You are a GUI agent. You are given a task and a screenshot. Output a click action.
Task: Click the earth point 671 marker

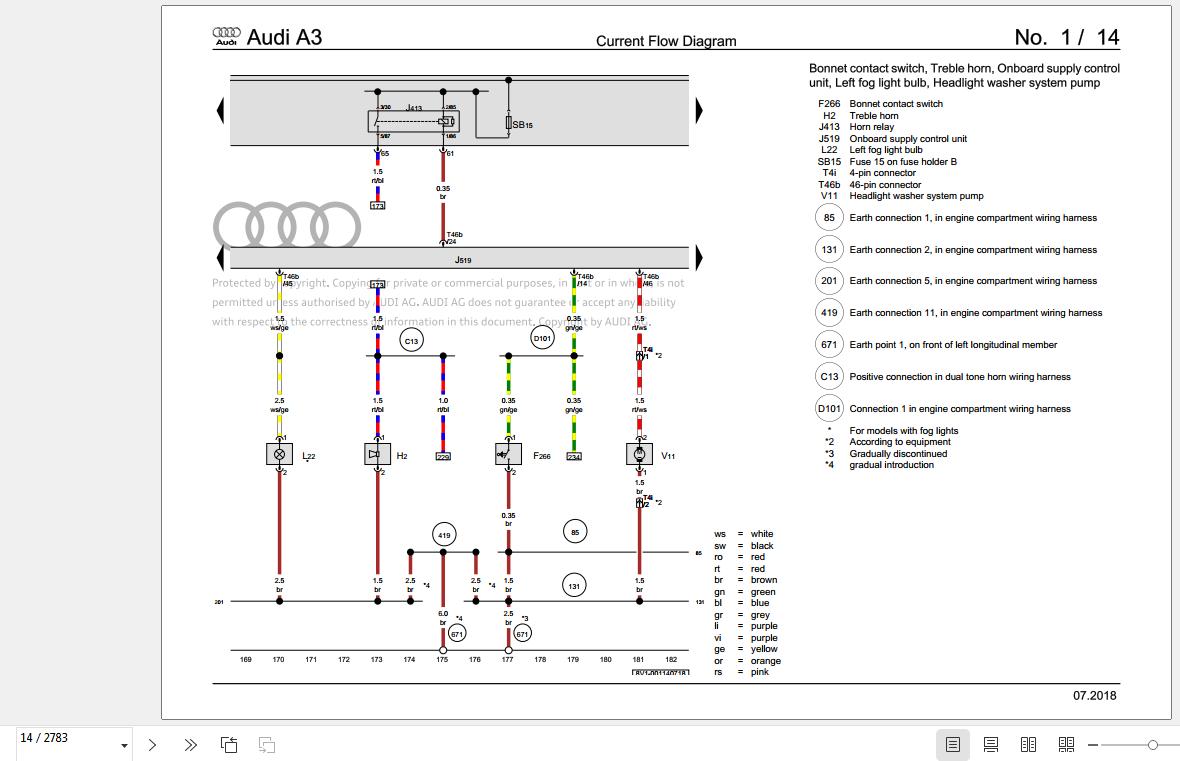pos(456,632)
